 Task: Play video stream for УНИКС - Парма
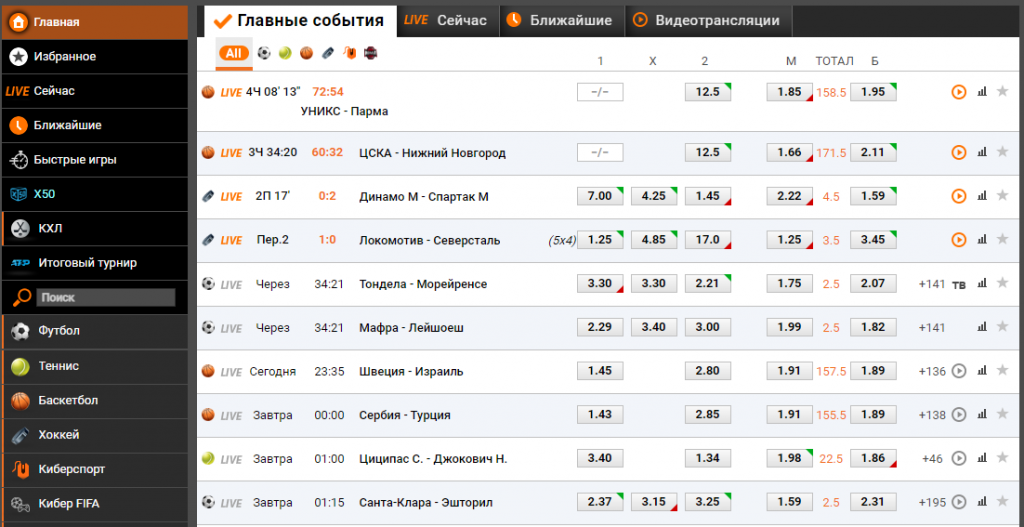pos(958,92)
